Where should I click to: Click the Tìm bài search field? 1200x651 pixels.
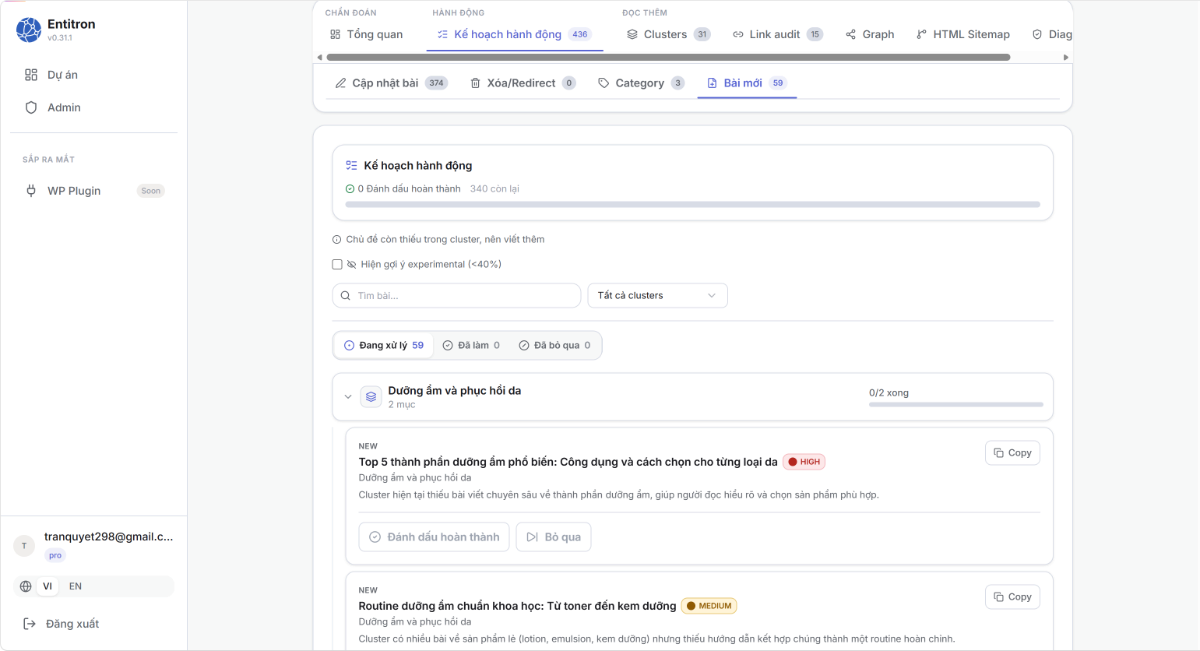(457, 295)
